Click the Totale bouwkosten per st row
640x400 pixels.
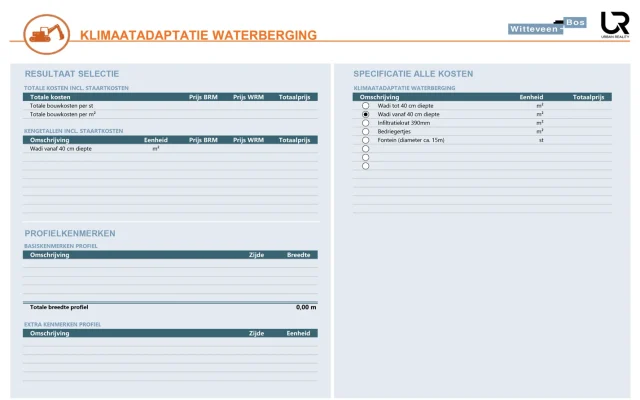pos(170,106)
